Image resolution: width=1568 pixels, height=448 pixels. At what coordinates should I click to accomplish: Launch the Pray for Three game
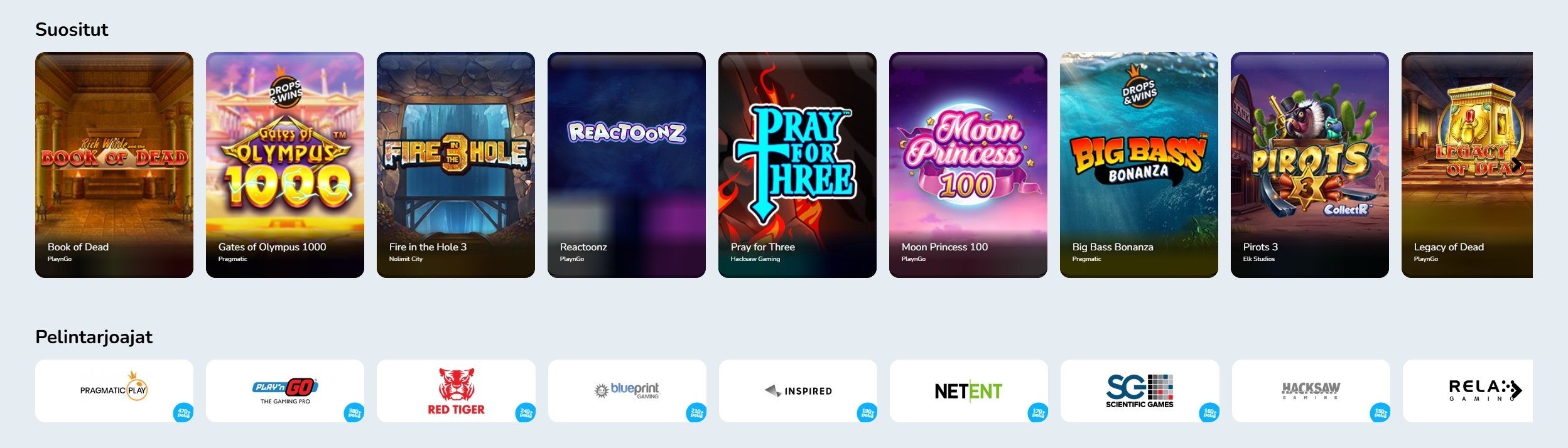(798, 165)
